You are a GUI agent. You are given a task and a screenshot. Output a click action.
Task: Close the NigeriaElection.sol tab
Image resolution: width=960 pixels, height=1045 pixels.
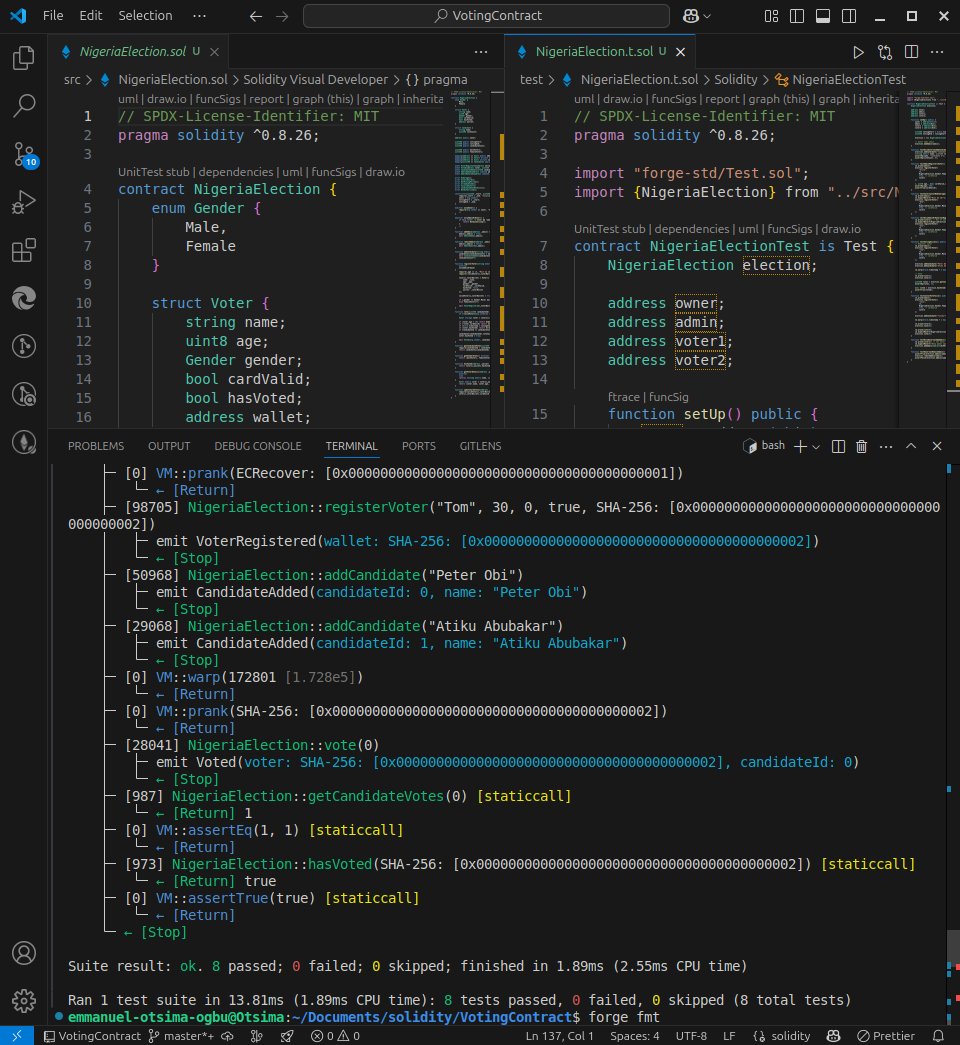click(214, 52)
